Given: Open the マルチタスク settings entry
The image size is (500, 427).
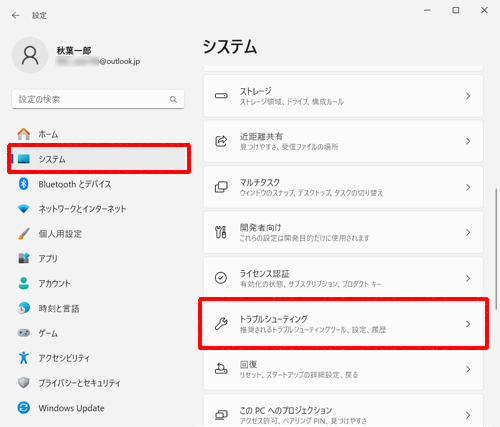Looking at the screenshot, I should tap(343, 187).
